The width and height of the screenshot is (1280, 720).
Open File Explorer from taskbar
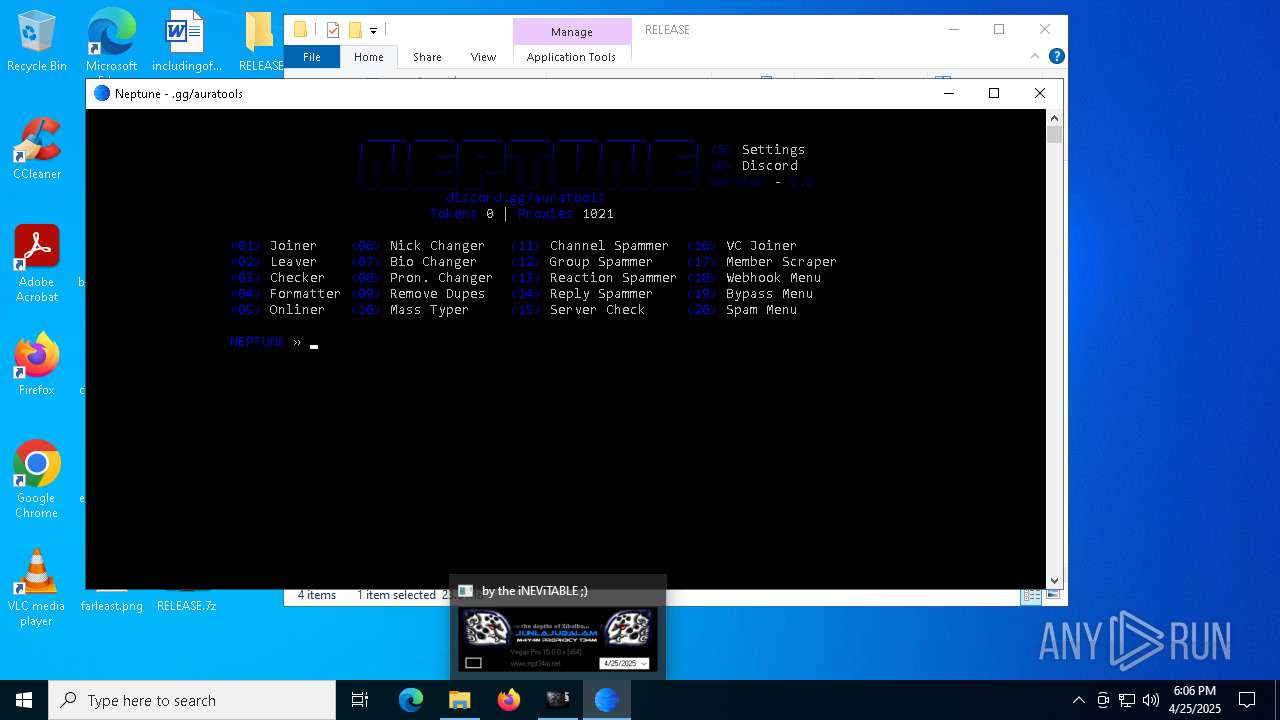click(460, 700)
